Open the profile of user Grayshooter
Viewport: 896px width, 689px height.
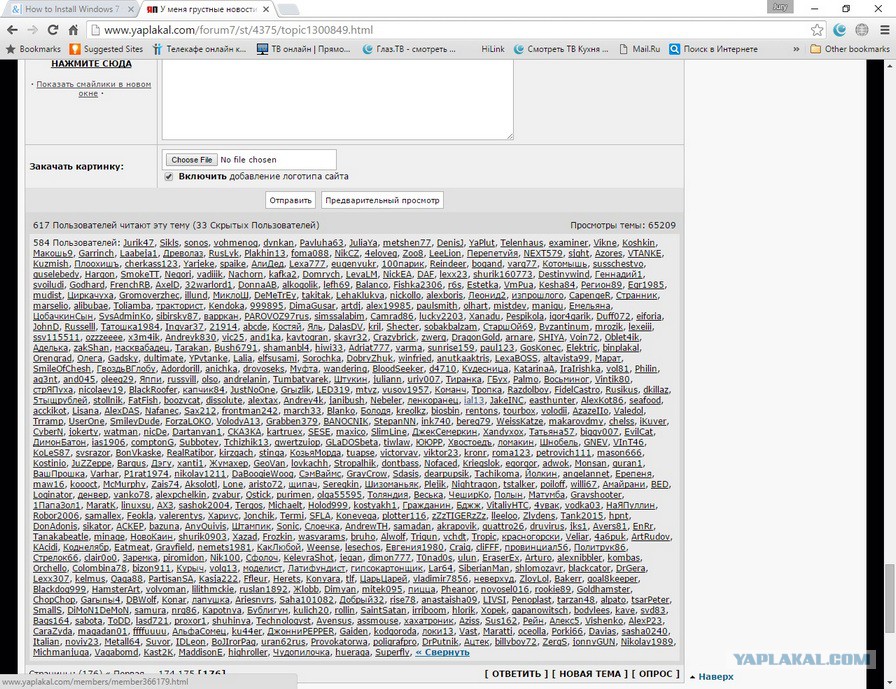click(x=596, y=495)
